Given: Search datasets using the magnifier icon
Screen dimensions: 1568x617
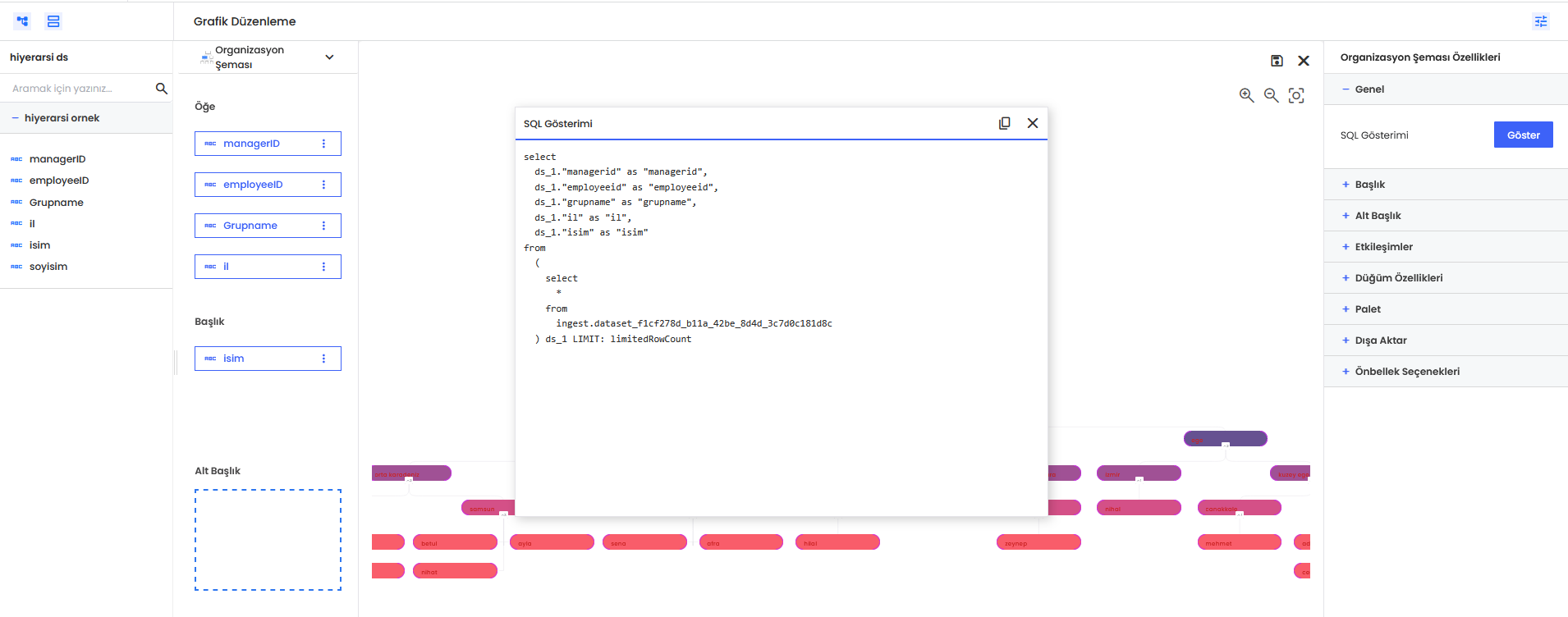Looking at the screenshot, I should (161, 89).
